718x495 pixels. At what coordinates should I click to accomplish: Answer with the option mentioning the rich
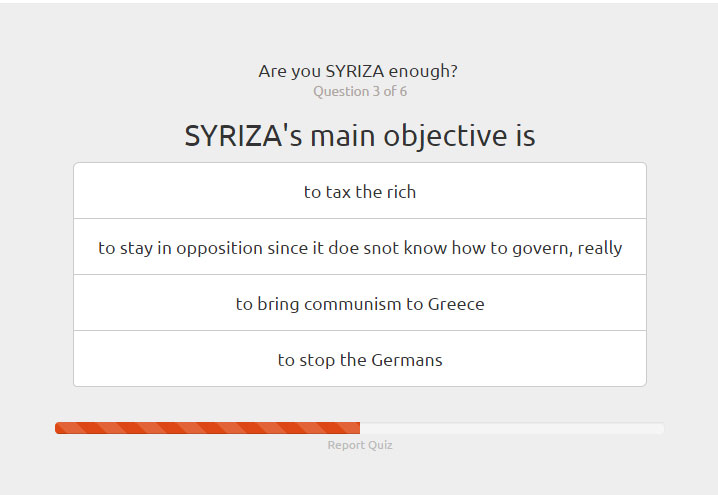pyautogui.click(x=360, y=190)
